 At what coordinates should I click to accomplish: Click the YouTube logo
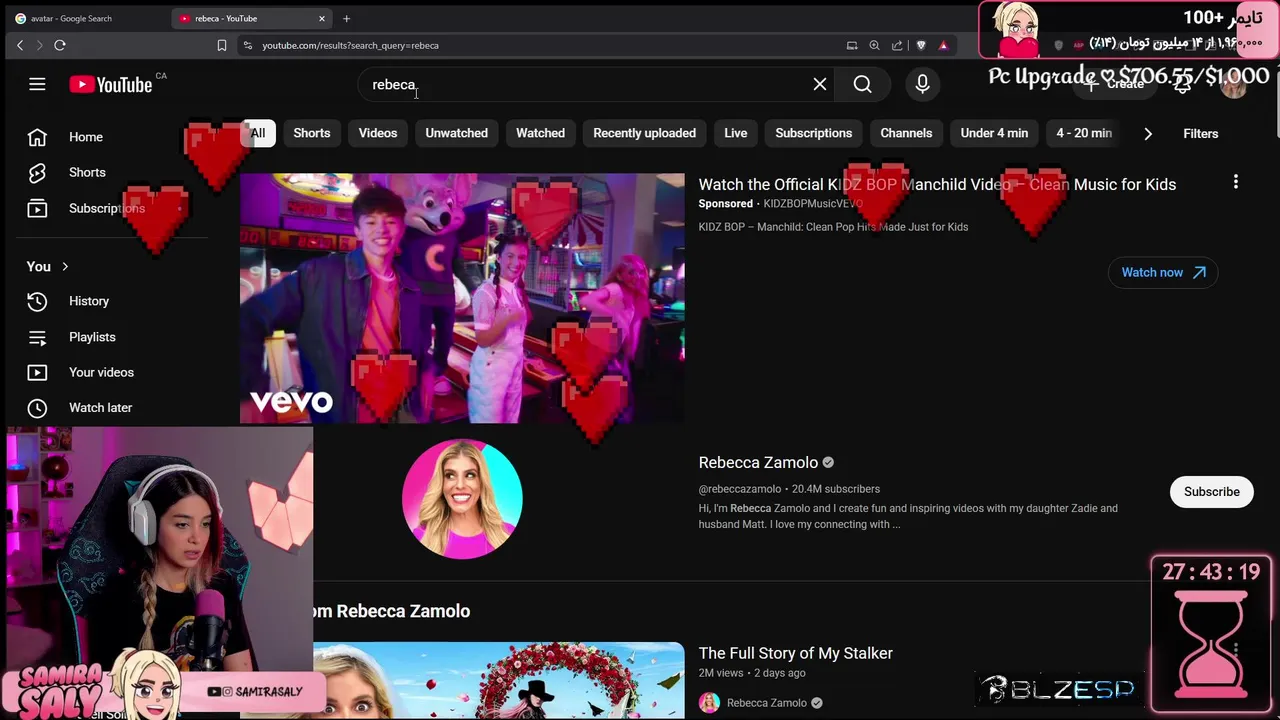click(x=111, y=85)
